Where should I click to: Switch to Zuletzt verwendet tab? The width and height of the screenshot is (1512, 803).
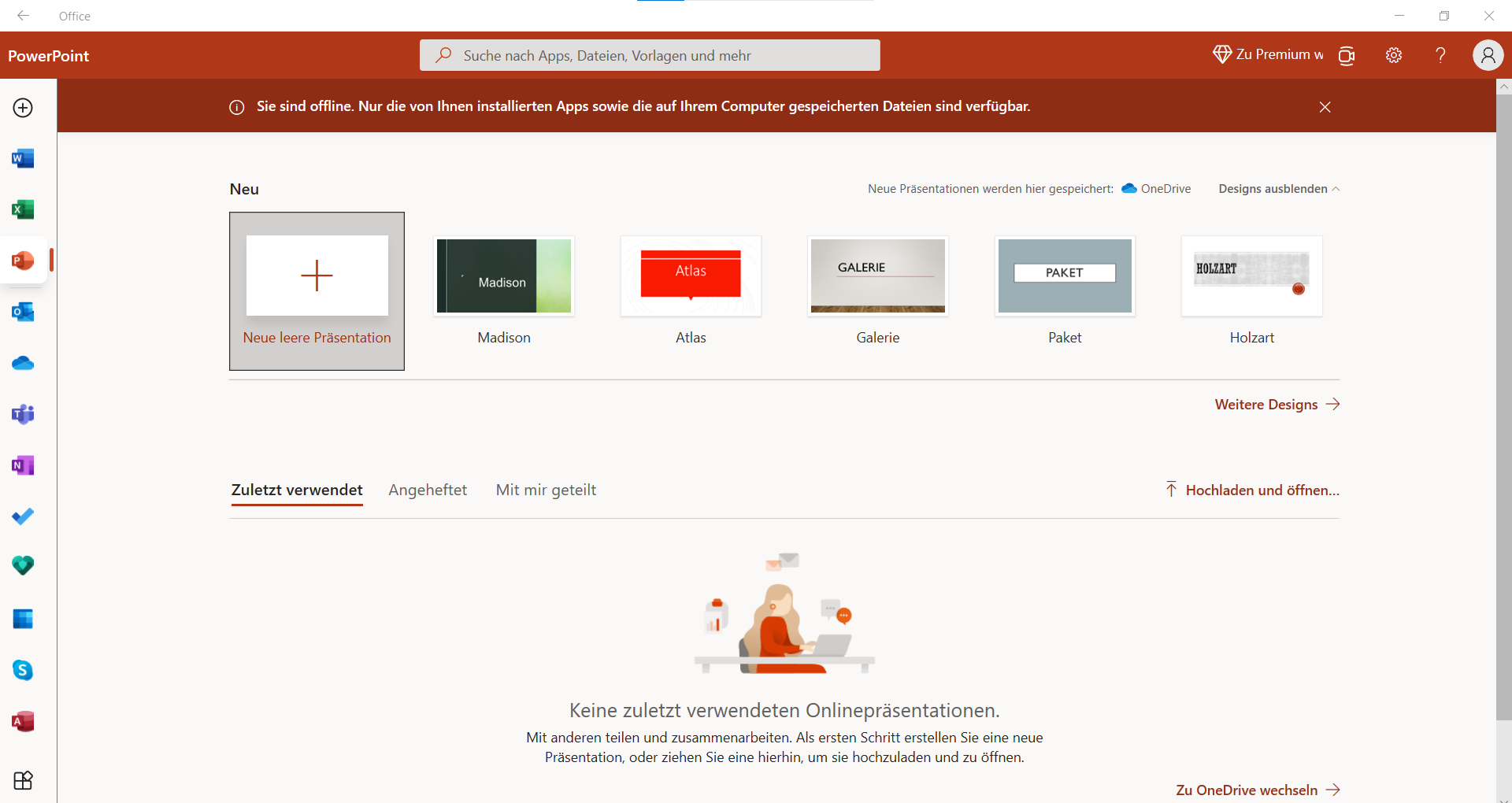point(297,490)
